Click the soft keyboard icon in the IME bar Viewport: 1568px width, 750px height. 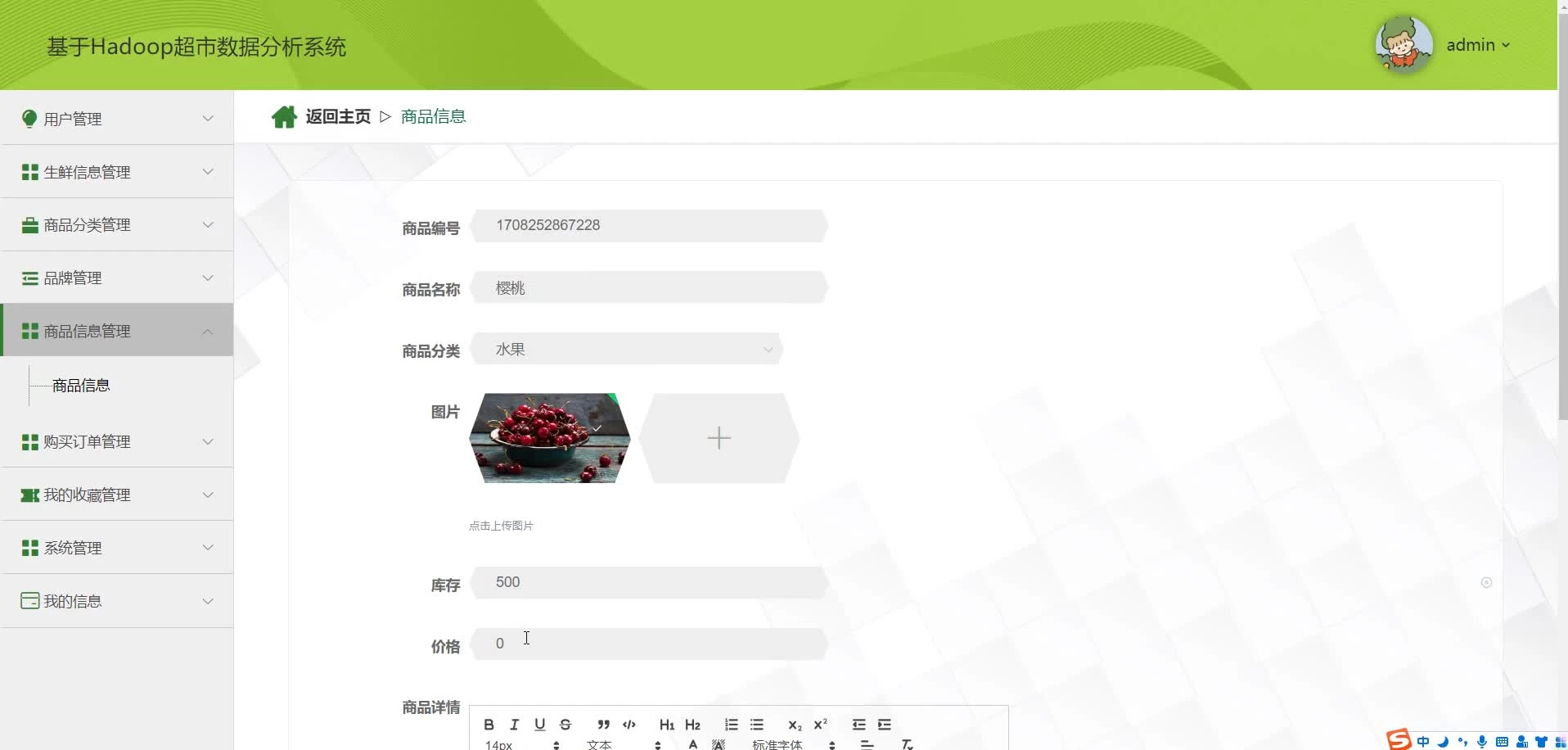pos(1502,742)
